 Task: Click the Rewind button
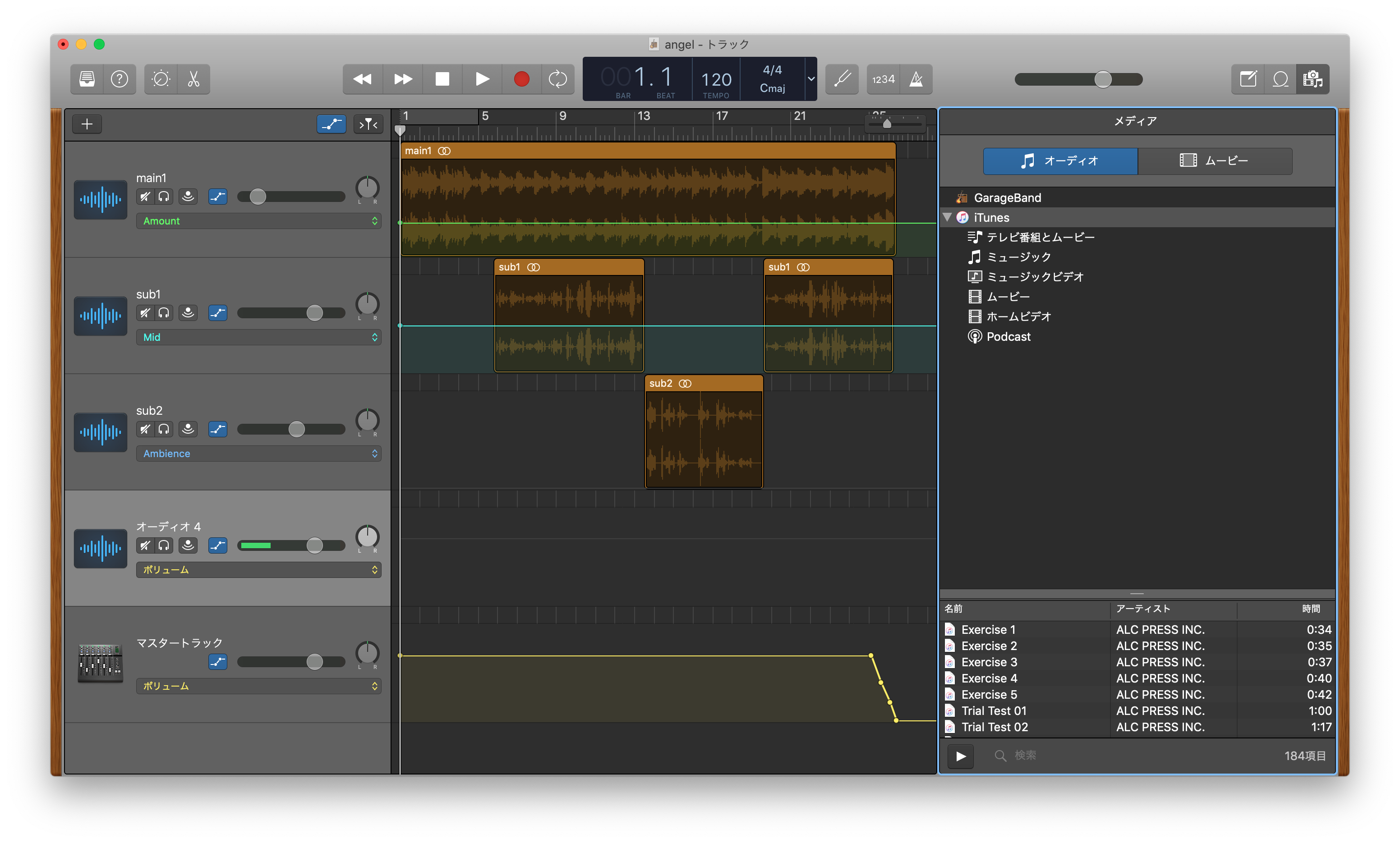click(x=363, y=79)
